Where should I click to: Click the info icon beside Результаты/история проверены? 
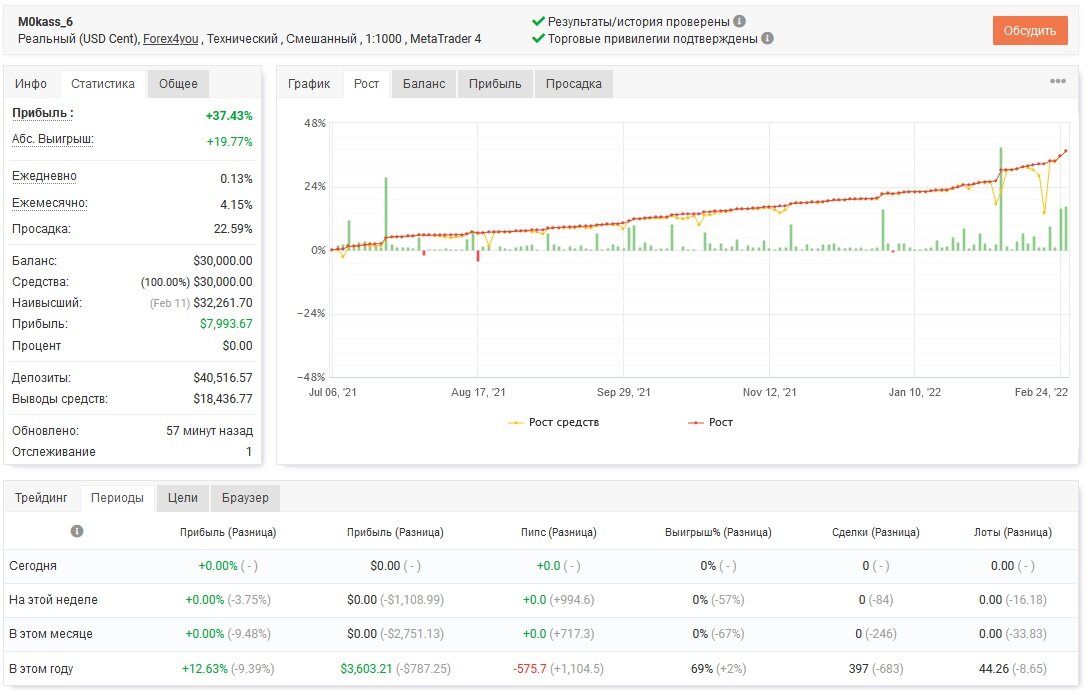point(740,22)
